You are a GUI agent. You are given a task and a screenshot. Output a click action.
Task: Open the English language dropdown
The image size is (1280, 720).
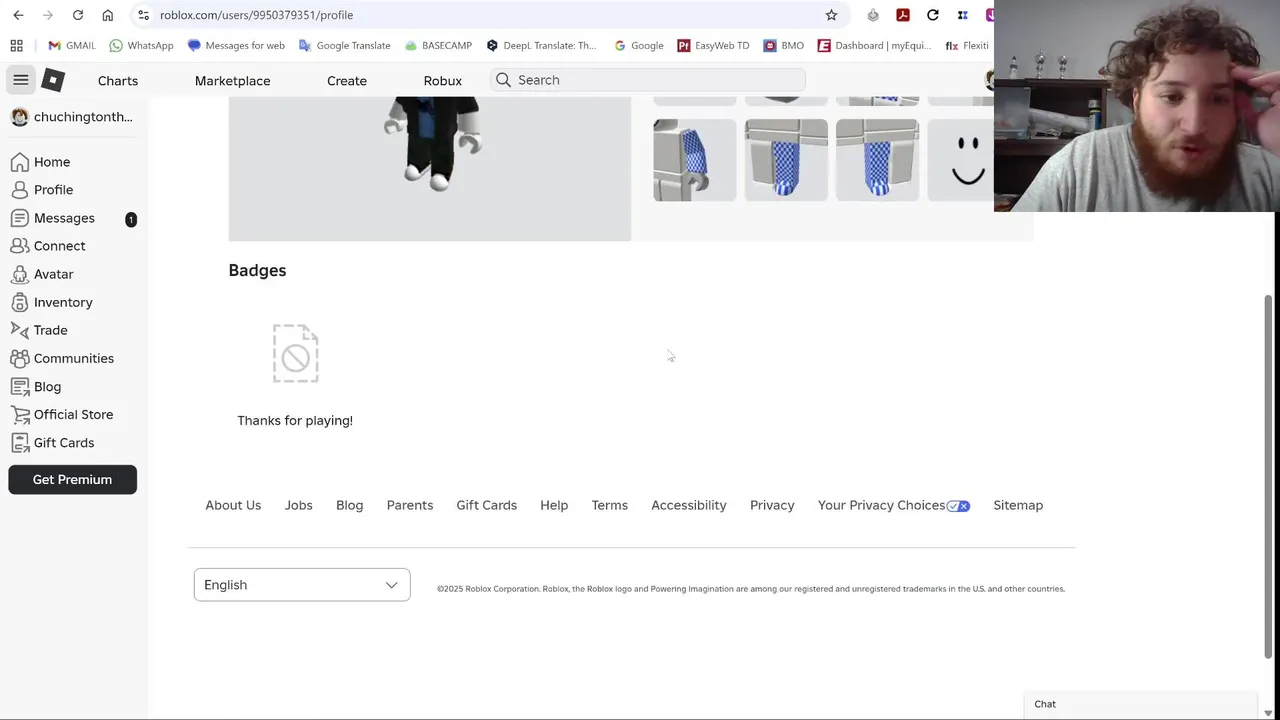pyautogui.click(x=302, y=585)
